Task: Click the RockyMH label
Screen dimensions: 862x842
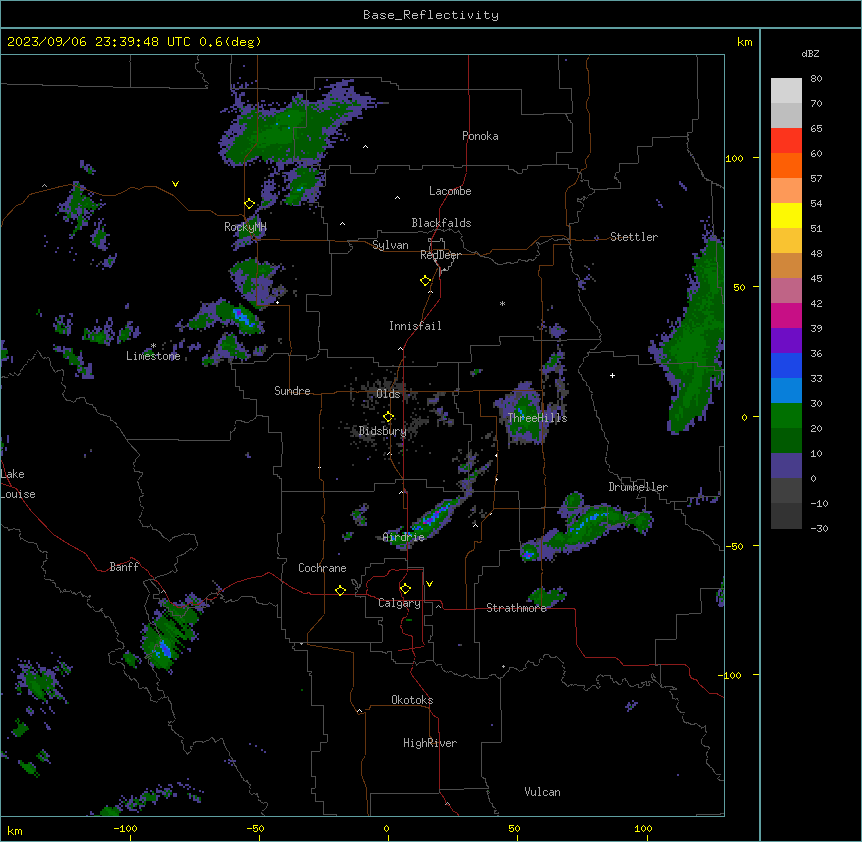Action: (245, 226)
